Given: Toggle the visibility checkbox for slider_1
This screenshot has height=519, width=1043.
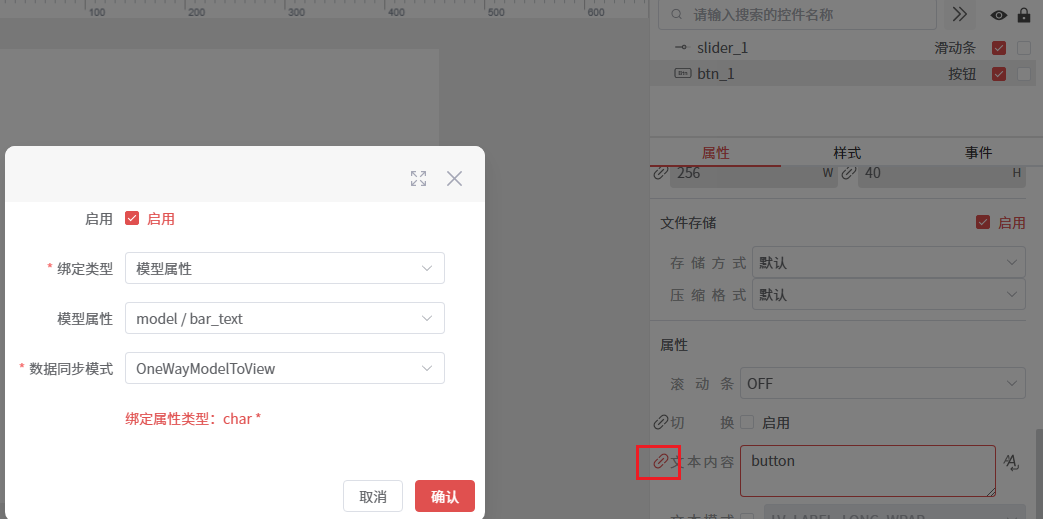Looking at the screenshot, I should 998,48.
